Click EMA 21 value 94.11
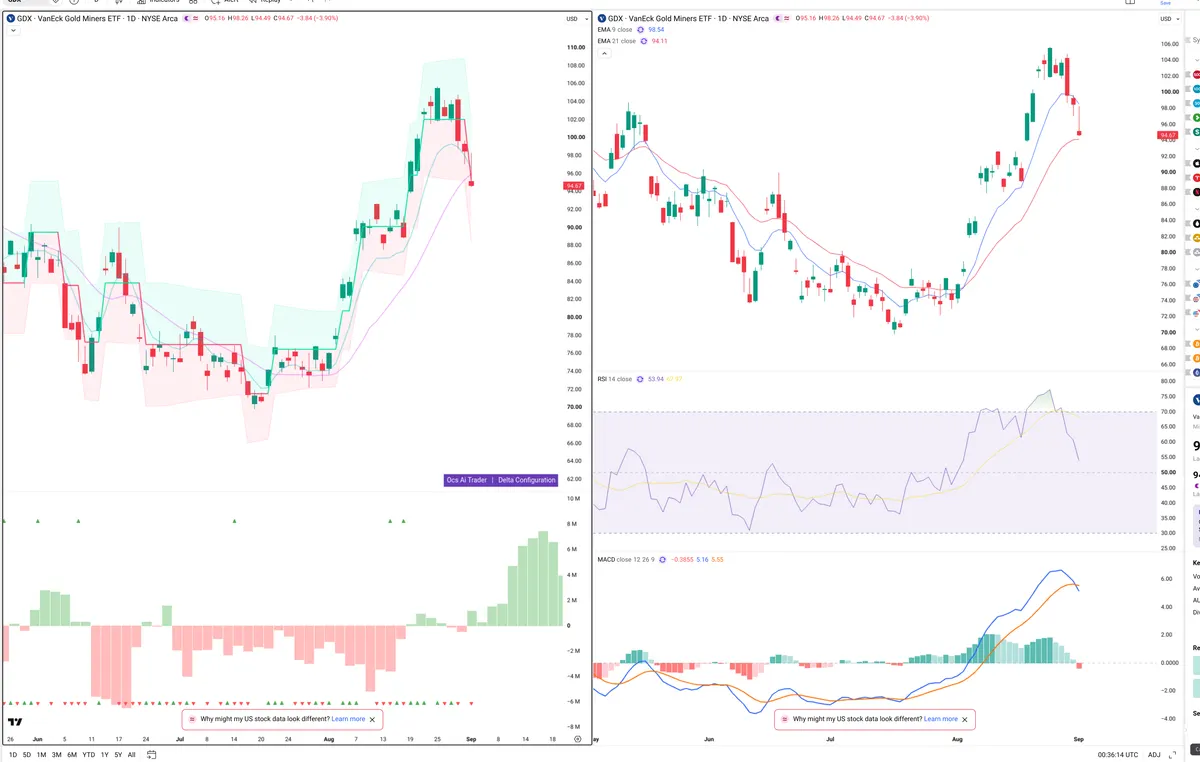 click(x=659, y=41)
